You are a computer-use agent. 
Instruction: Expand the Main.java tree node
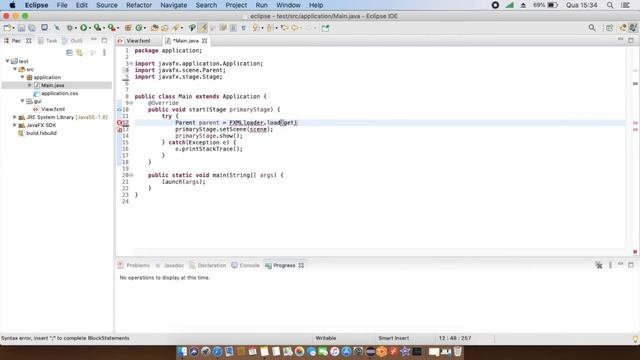pos(30,85)
